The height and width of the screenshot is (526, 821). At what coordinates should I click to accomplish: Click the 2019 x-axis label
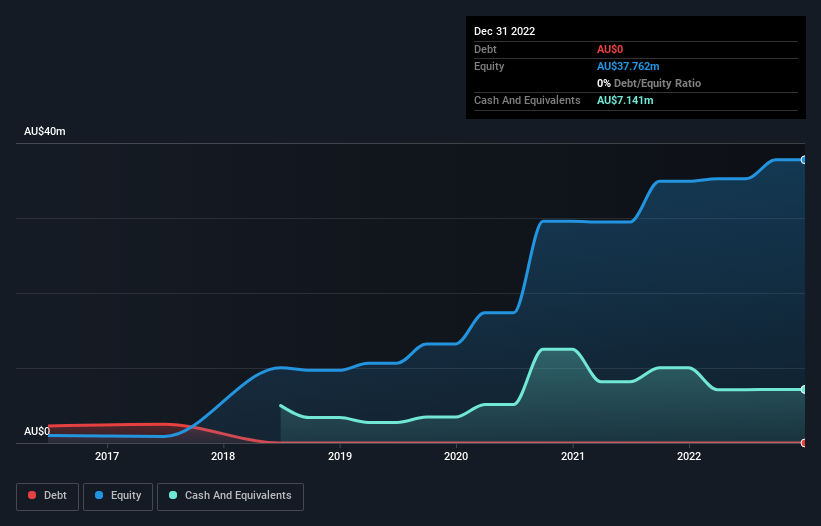(340, 456)
